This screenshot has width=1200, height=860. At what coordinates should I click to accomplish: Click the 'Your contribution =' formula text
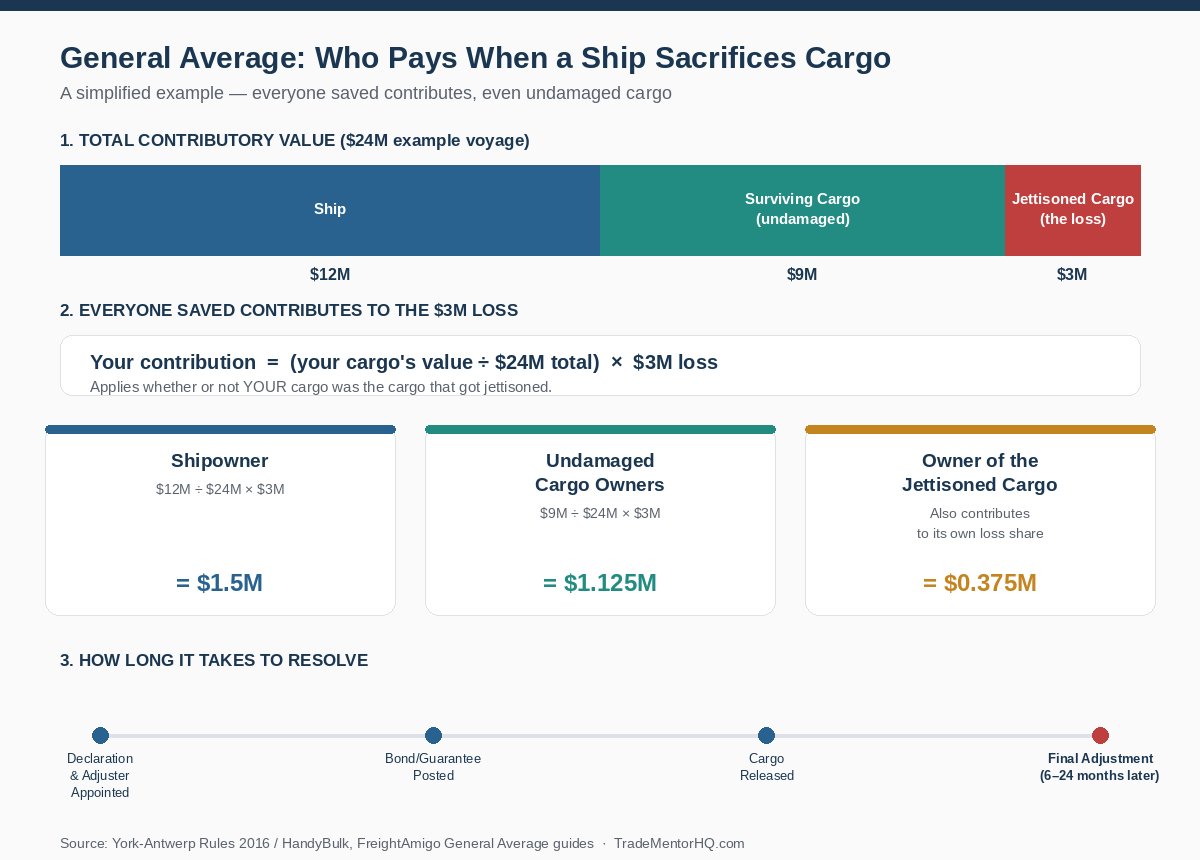click(x=404, y=362)
